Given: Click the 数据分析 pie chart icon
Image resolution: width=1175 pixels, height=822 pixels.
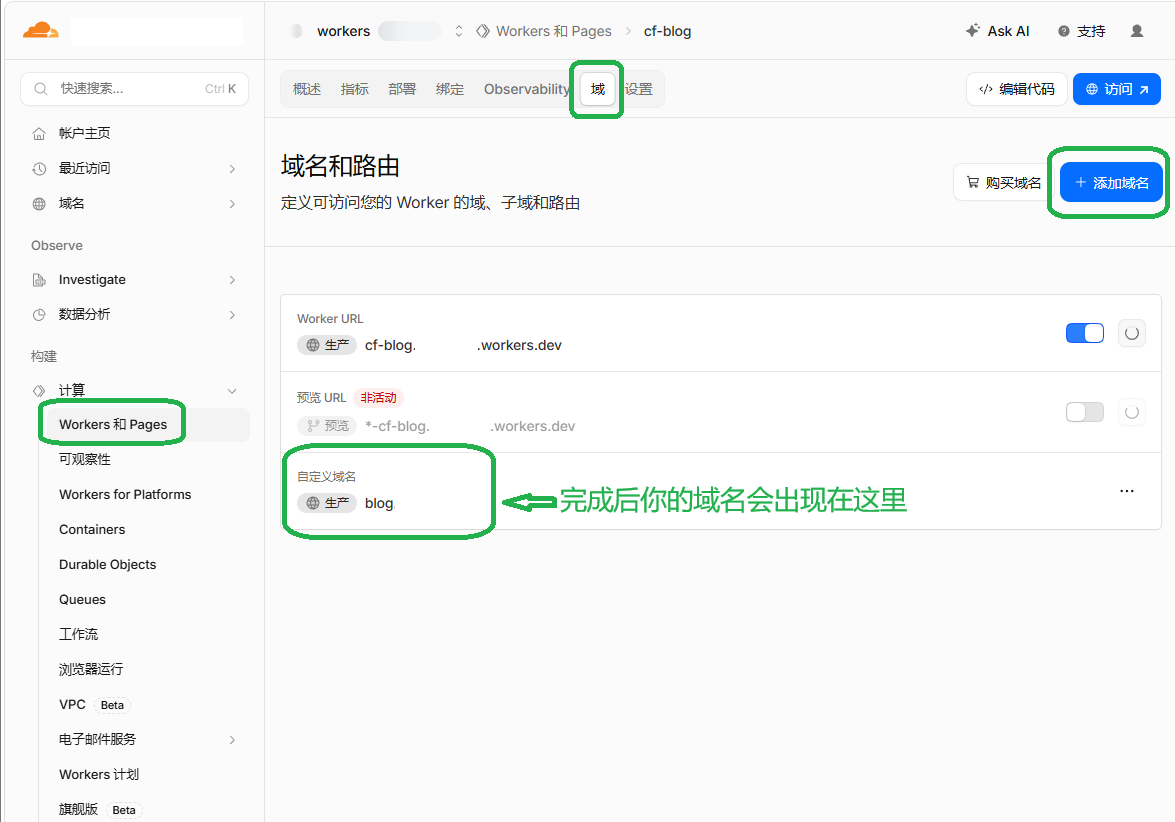Looking at the screenshot, I should [39, 315].
